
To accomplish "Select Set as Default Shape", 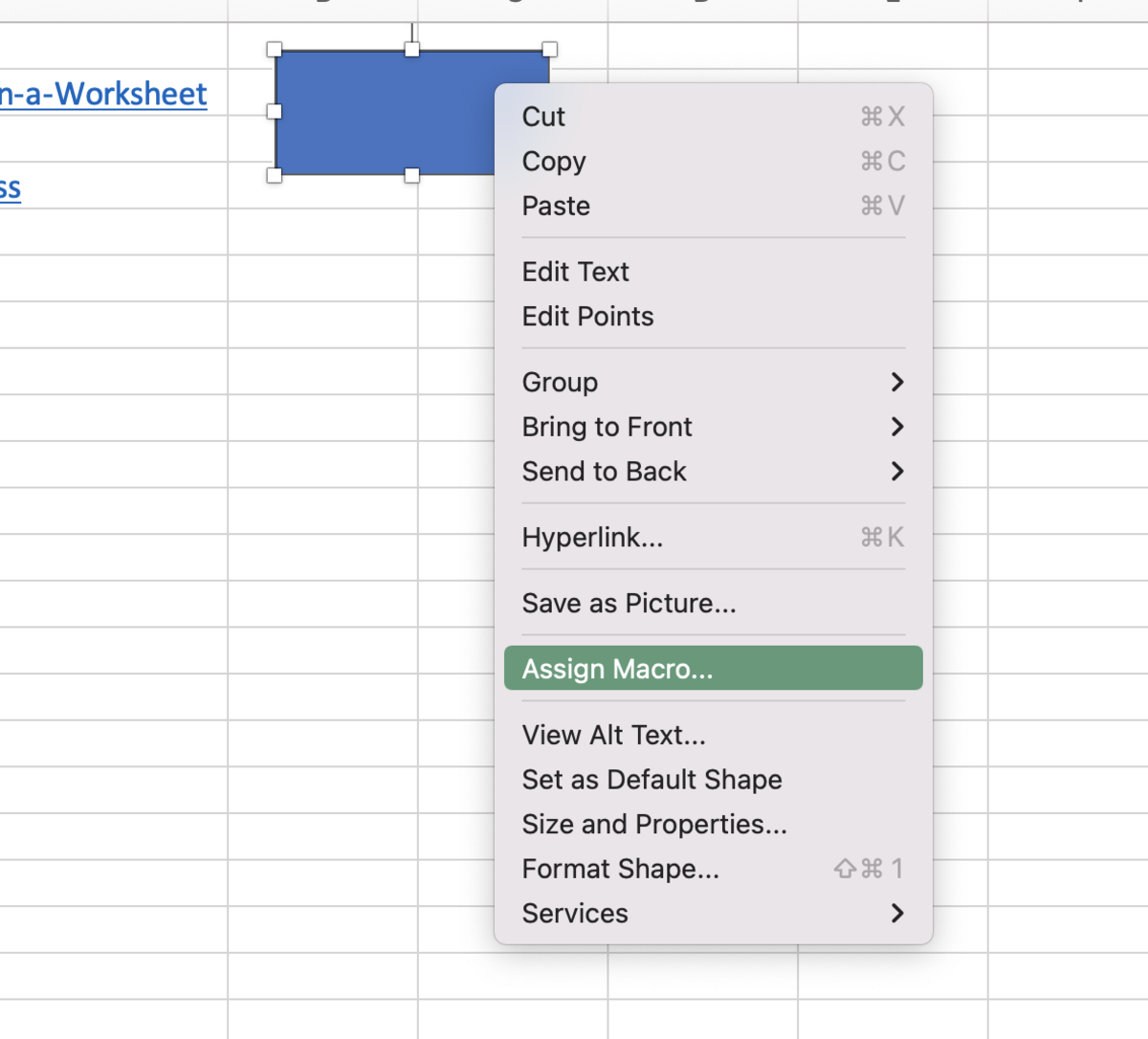I will tap(713, 780).
